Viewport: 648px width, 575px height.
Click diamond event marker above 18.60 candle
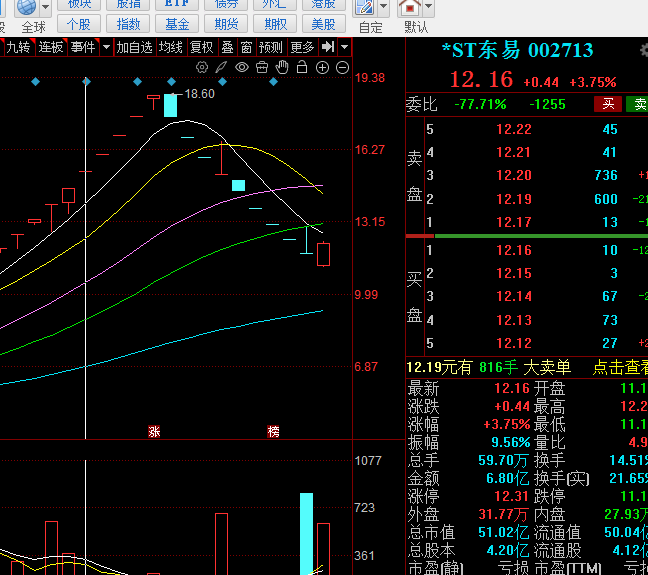point(172,82)
